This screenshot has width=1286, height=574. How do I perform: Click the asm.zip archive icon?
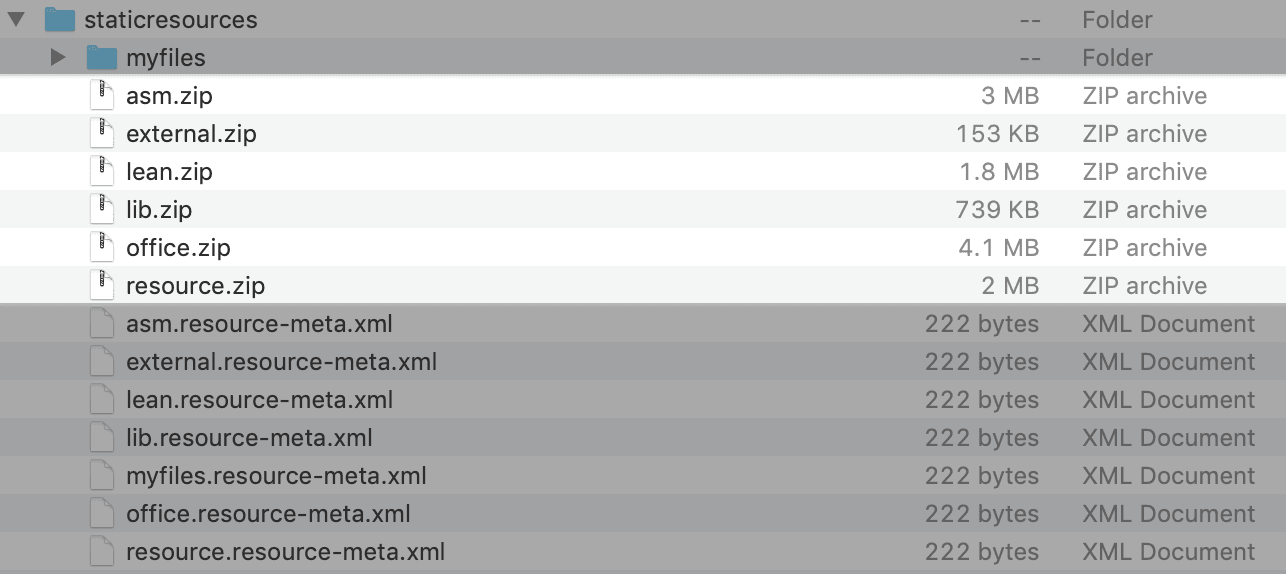pyautogui.click(x=101, y=96)
